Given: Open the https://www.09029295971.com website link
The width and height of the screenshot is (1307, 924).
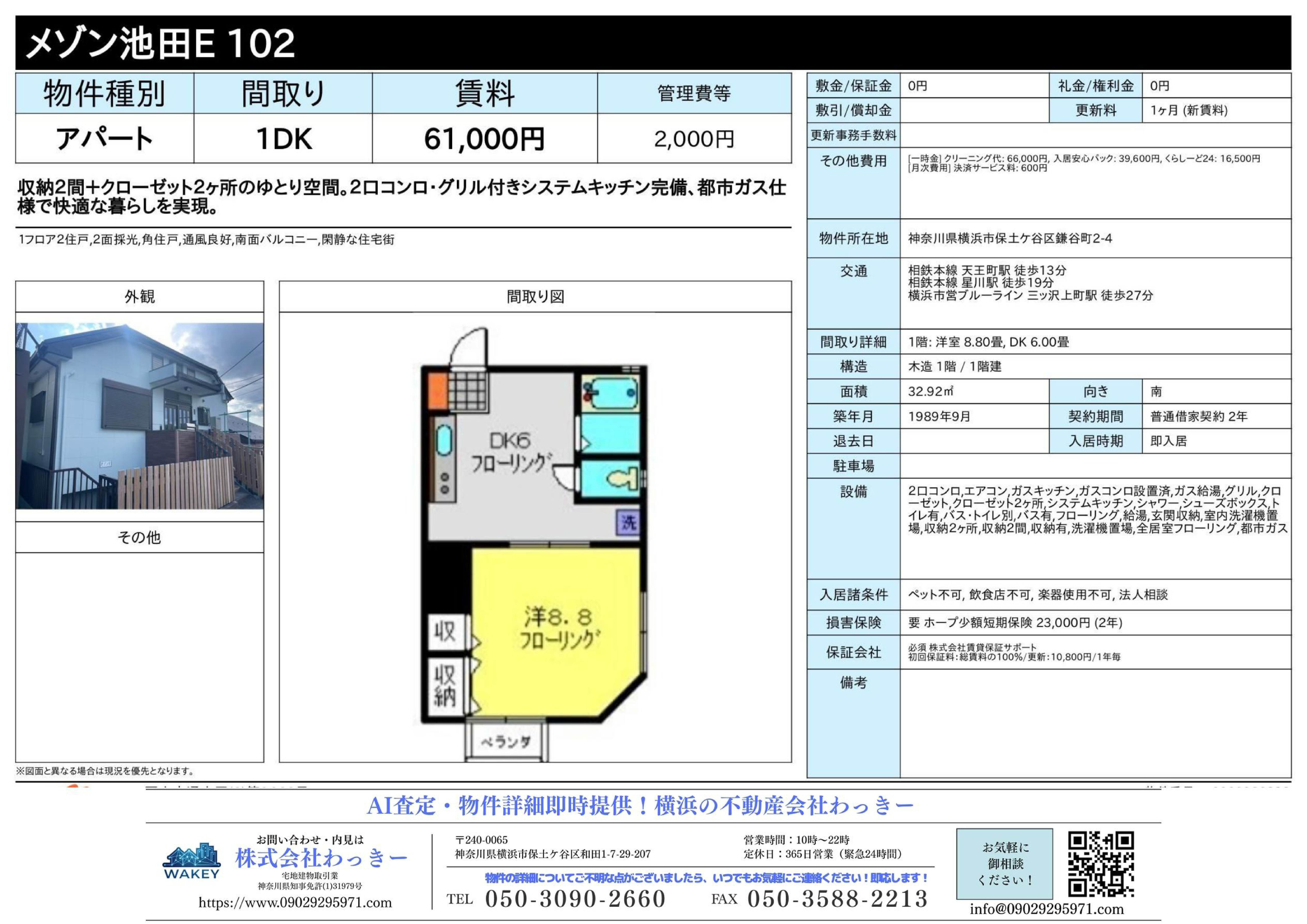Looking at the screenshot, I should coord(295,902).
